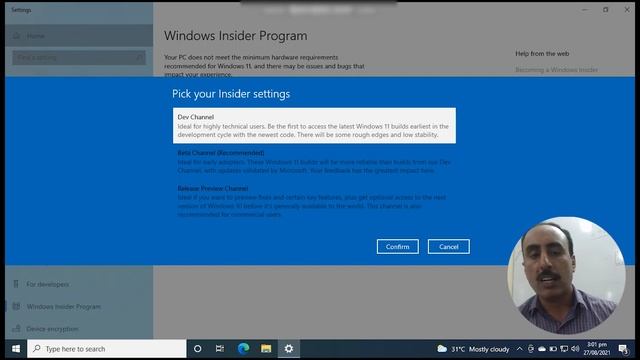The width and height of the screenshot is (640, 360).
Task: Open Cortana from the taskbar circle icon
Action: point(198,349)
